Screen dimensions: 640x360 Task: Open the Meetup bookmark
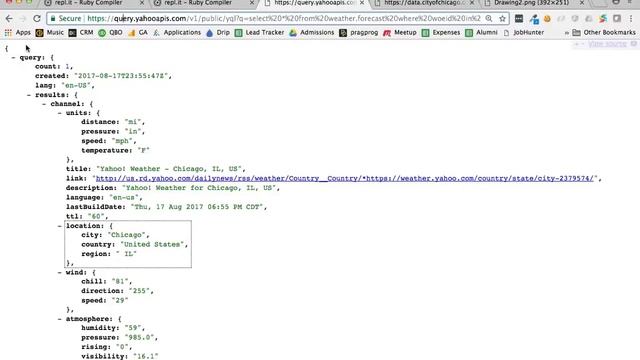pyautogui.click(x=400, y=33)
